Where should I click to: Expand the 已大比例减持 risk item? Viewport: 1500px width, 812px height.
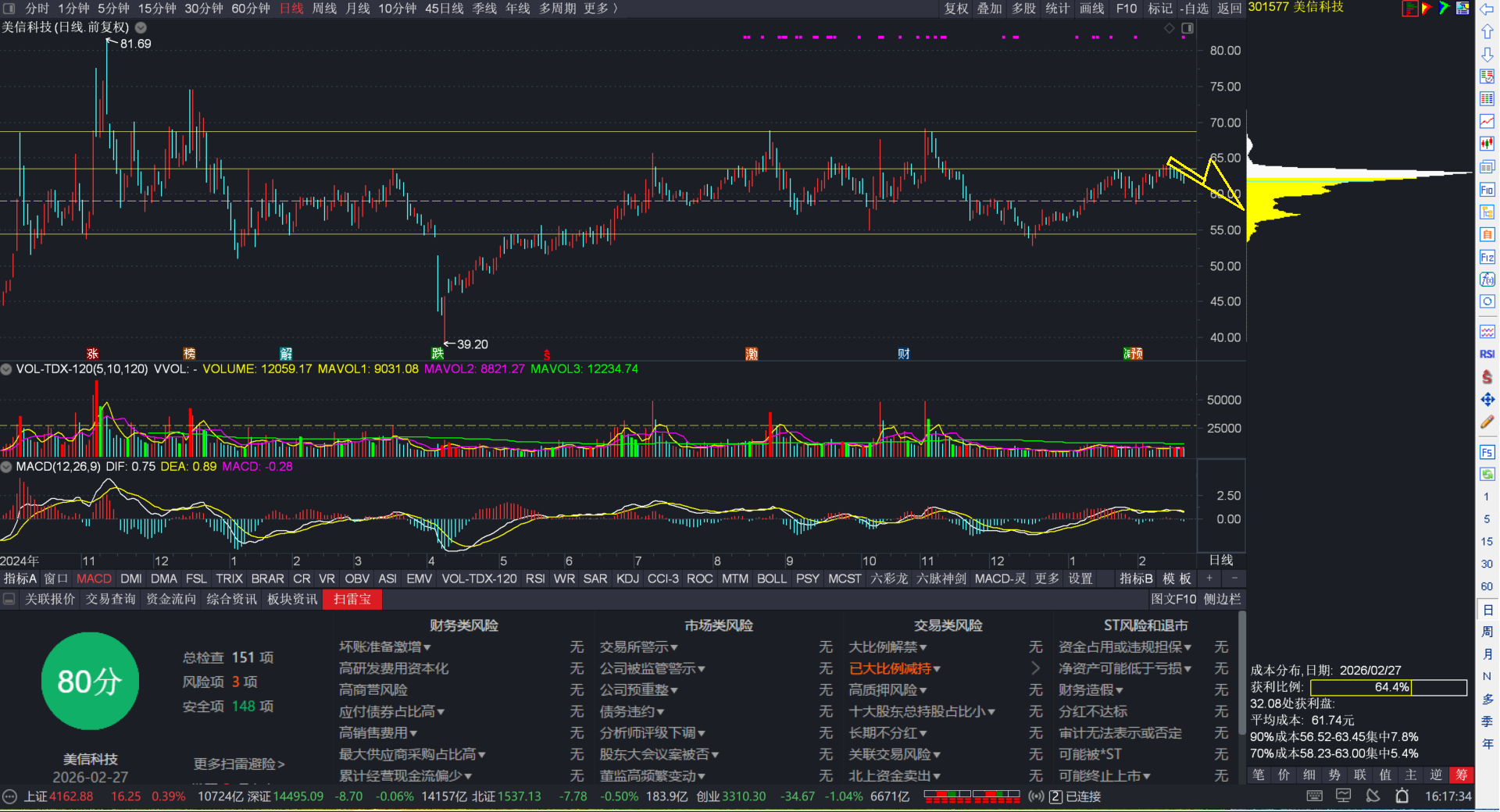(x=895, y=669)
